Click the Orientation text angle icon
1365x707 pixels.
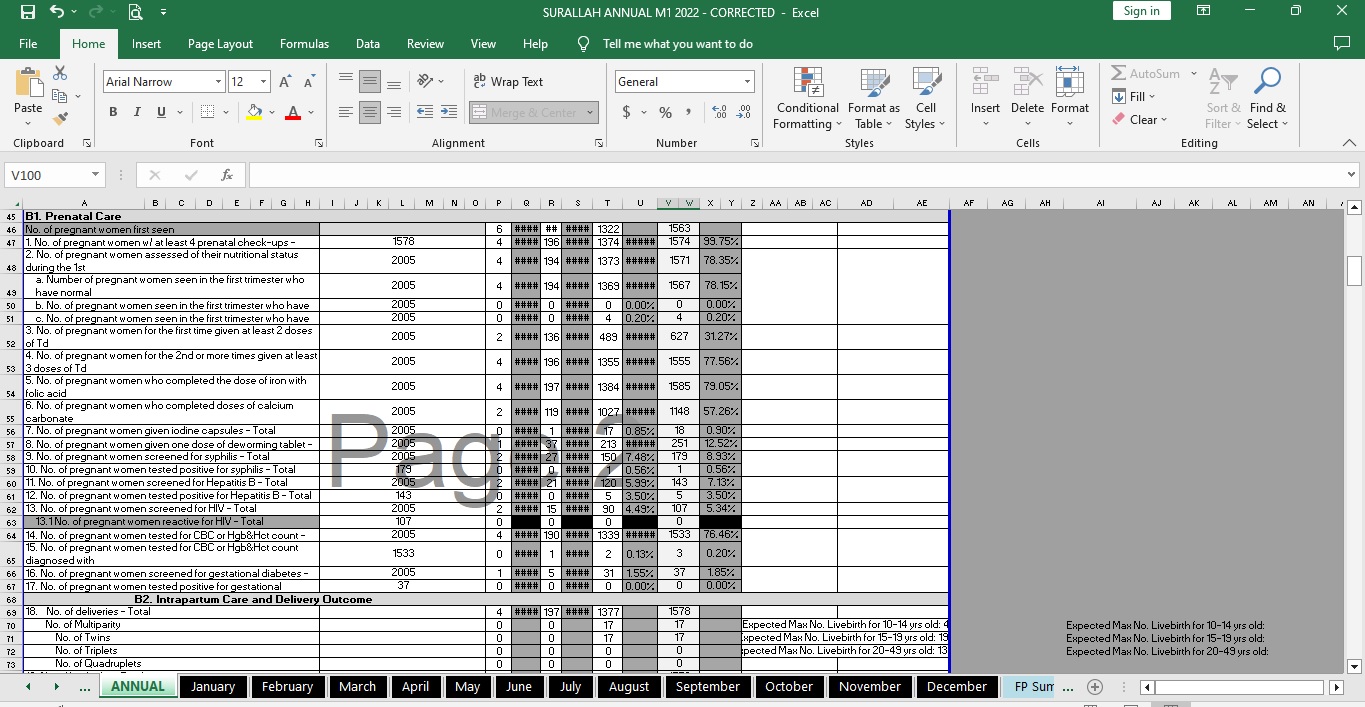426,81
